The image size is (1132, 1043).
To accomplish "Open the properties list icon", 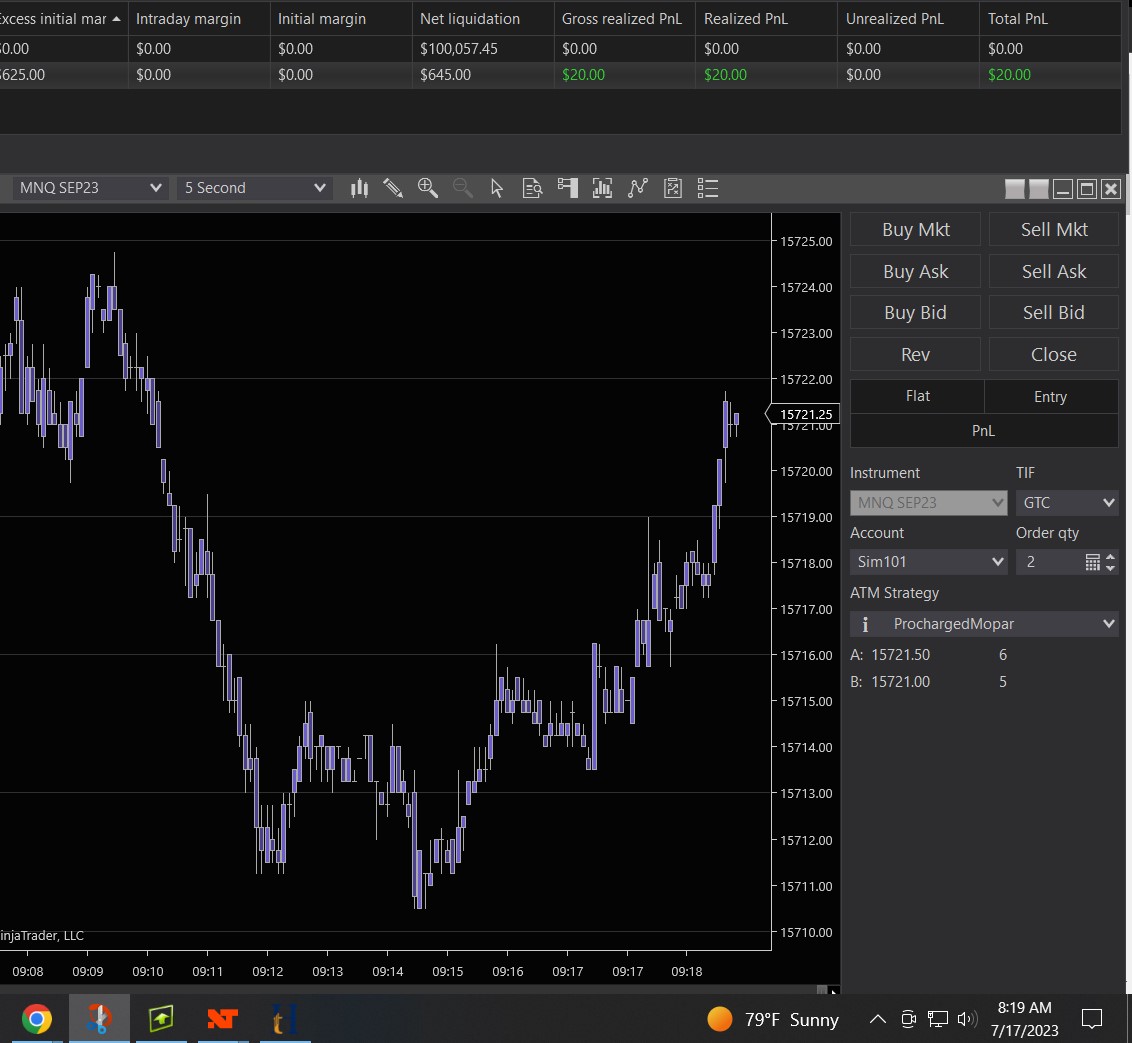I will [x=708, y=188].
